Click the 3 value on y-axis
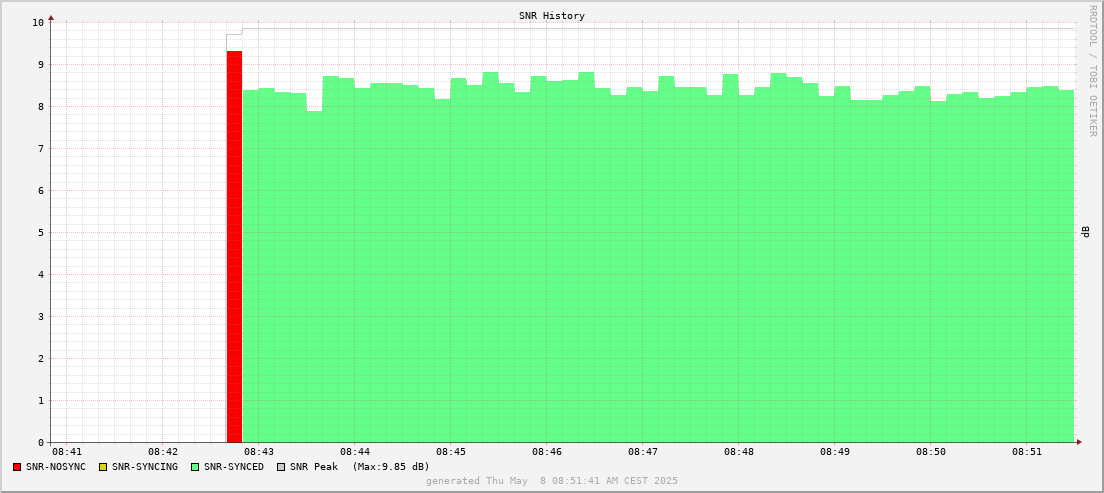This screenshot has width=1104, height=493. click(41, 317)
